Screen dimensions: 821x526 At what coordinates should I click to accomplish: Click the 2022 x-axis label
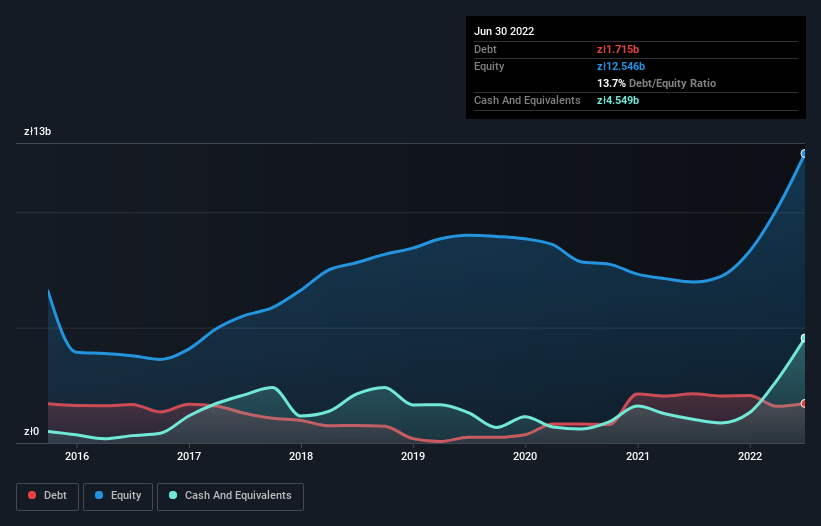tap(750, 456)
